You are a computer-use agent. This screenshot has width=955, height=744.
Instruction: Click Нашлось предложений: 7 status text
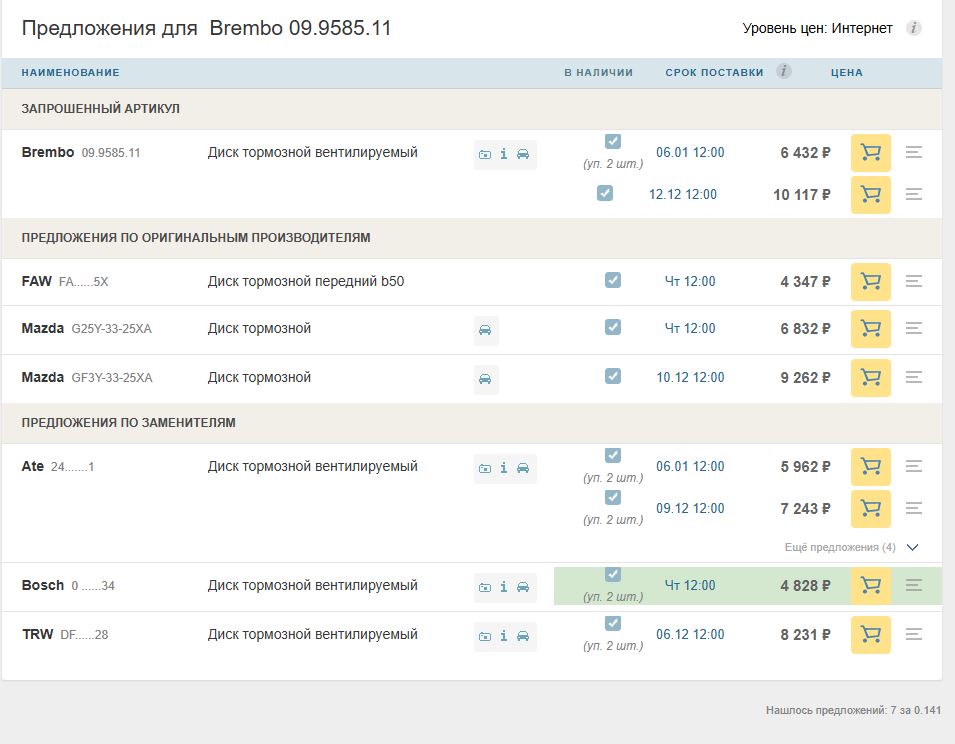853,710
